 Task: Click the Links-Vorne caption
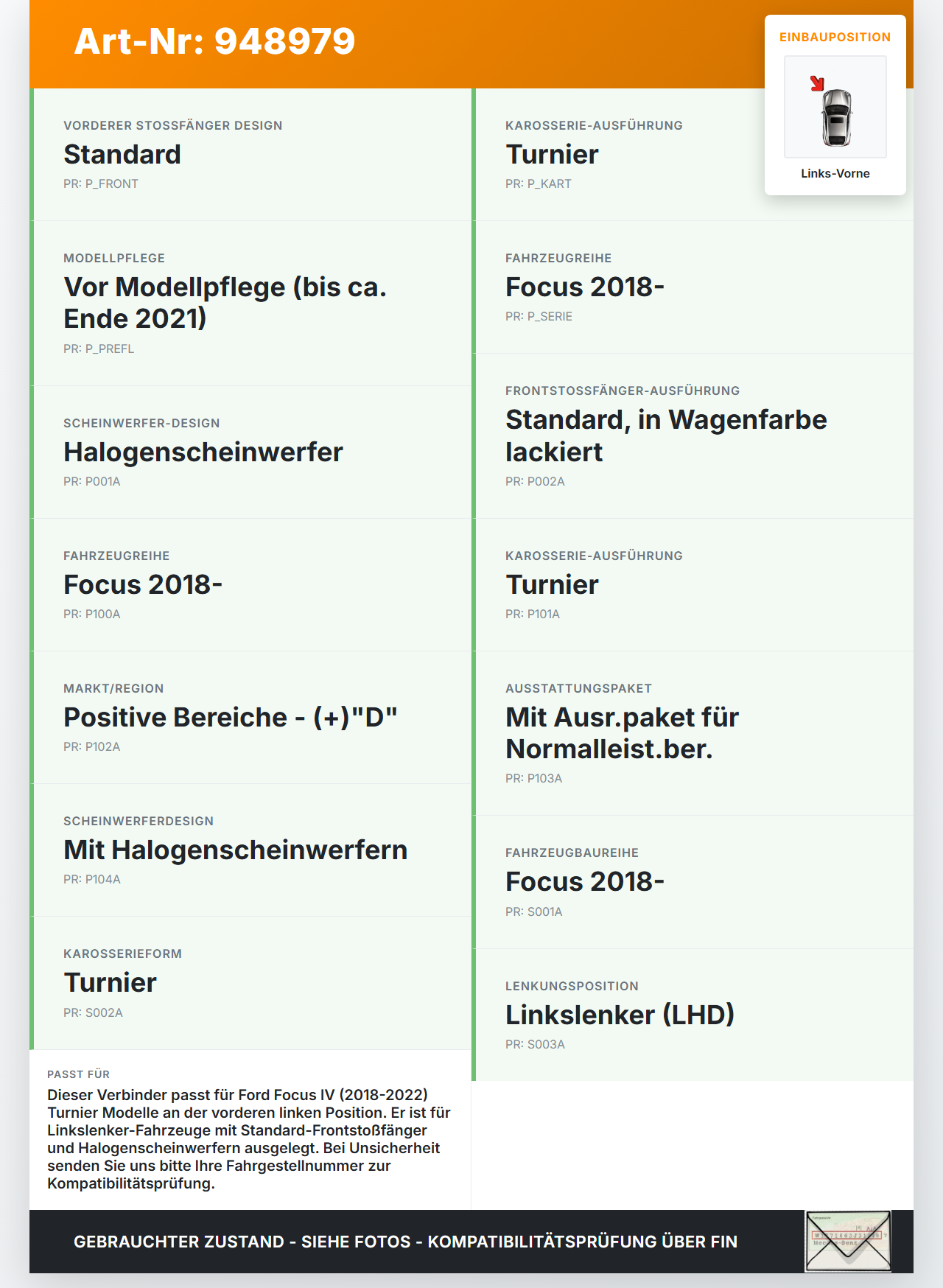pyautogui.click(x=835, y=173)
